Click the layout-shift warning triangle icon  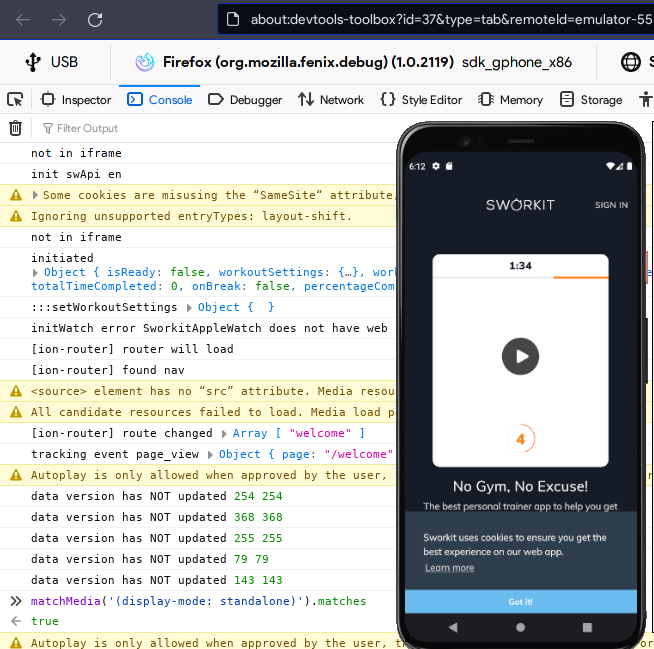(16, 216)
